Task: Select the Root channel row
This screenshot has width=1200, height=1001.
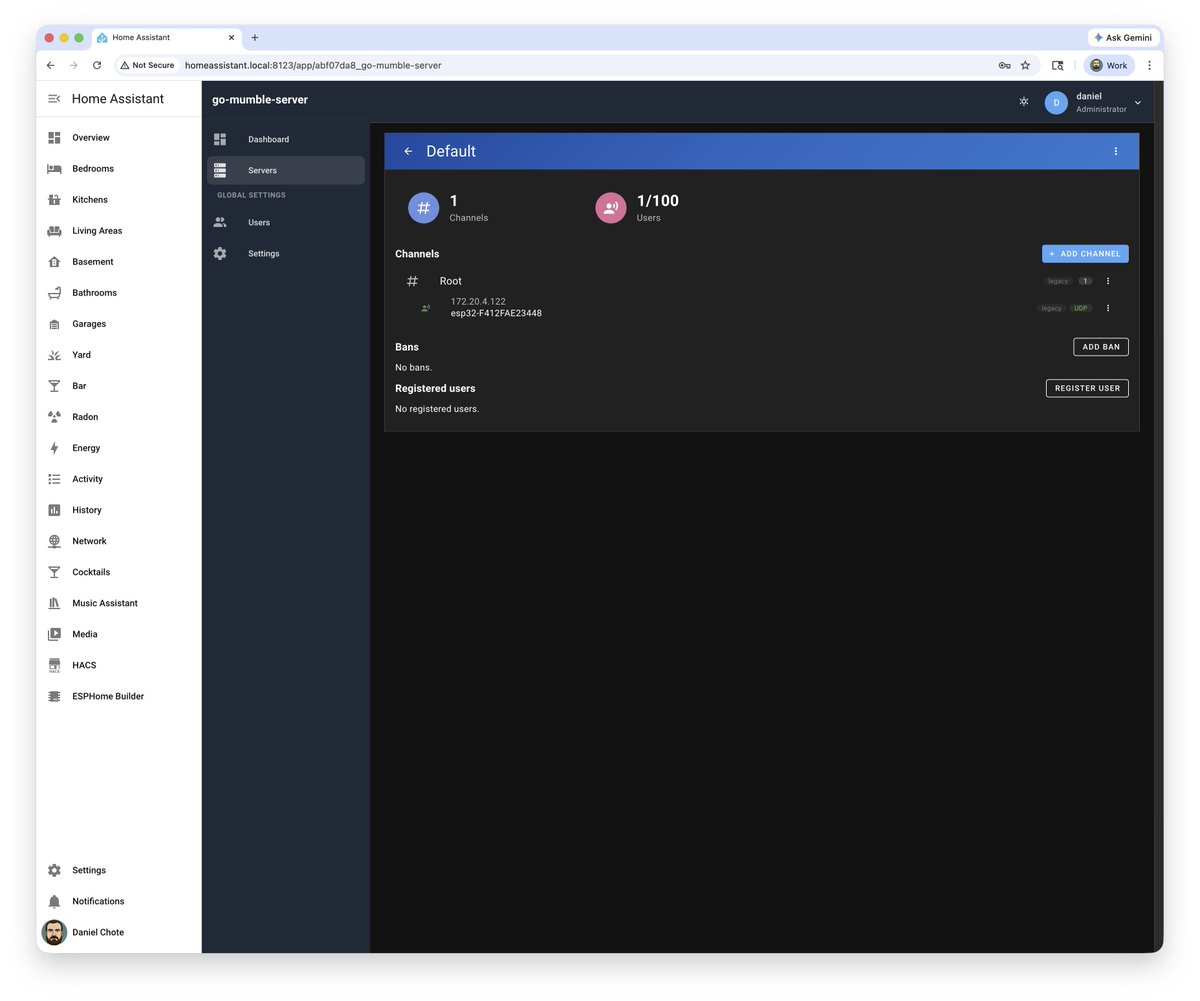Action: (762, 281)
